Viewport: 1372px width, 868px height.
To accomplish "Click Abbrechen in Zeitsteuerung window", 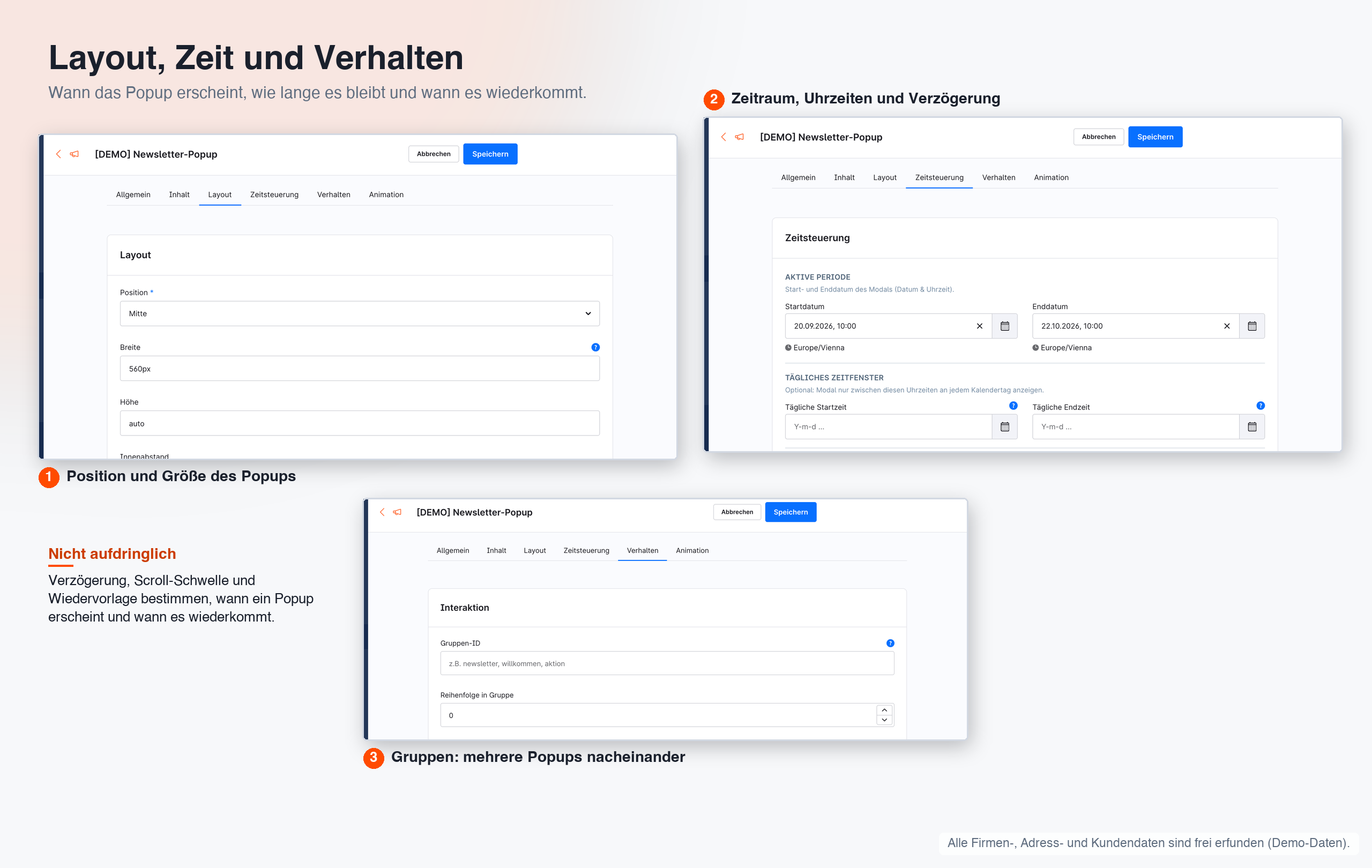I will click(x=1099, y=137).
